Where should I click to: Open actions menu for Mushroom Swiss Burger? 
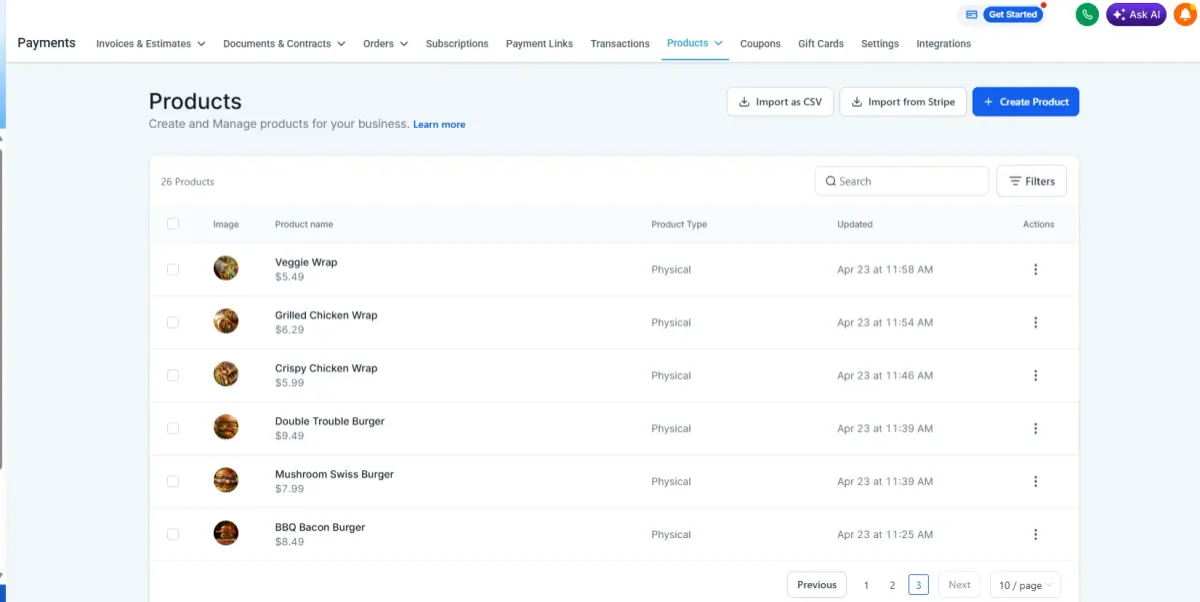tap(1035, 481)
